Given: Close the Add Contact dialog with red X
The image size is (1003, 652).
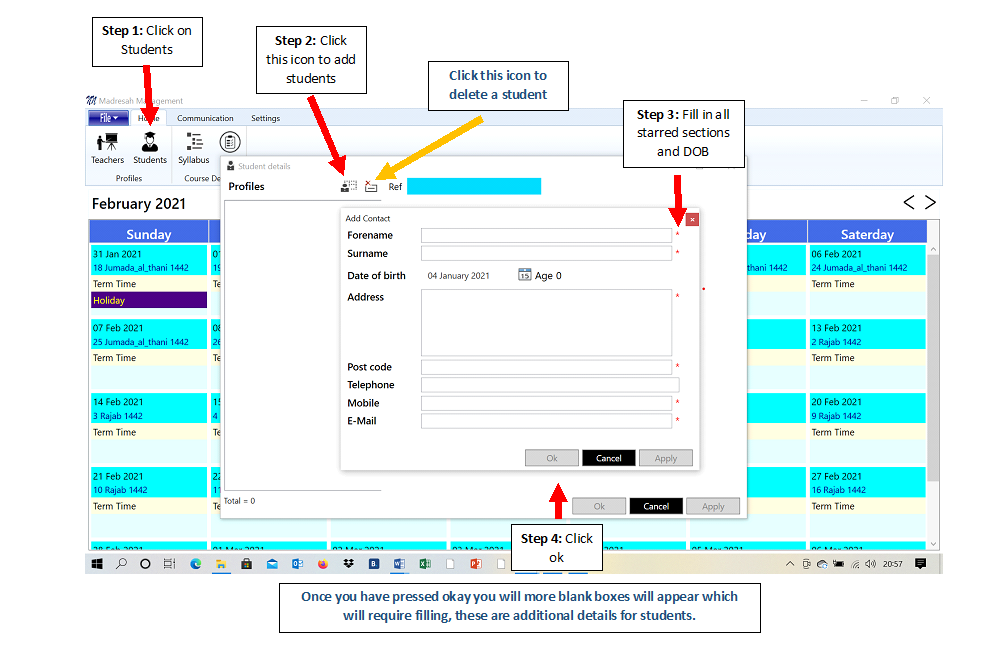Looking at the screenshot, I should point(692,219).
